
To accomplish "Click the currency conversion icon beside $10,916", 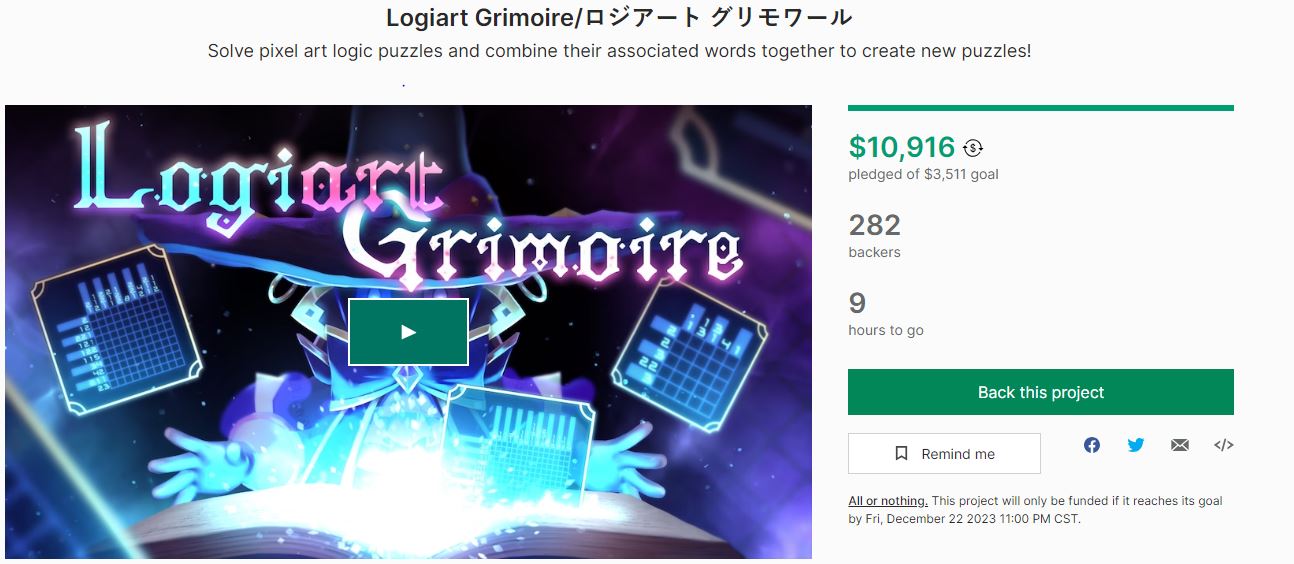I will (x=973, y=148).
